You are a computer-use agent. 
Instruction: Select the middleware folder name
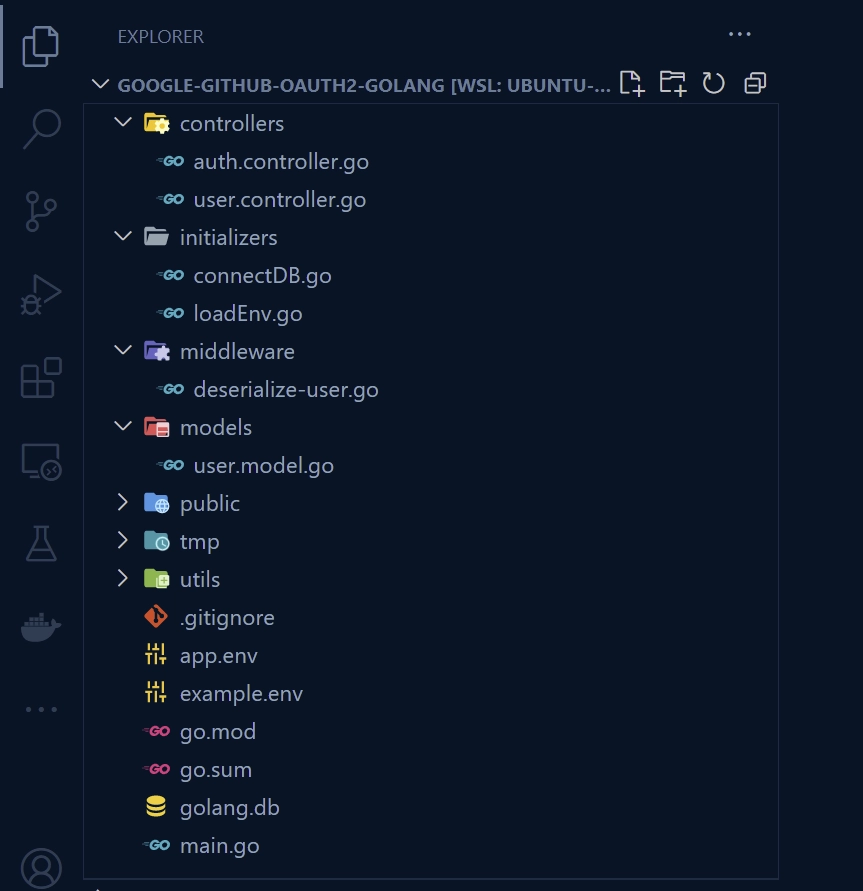tap(237, 352)
